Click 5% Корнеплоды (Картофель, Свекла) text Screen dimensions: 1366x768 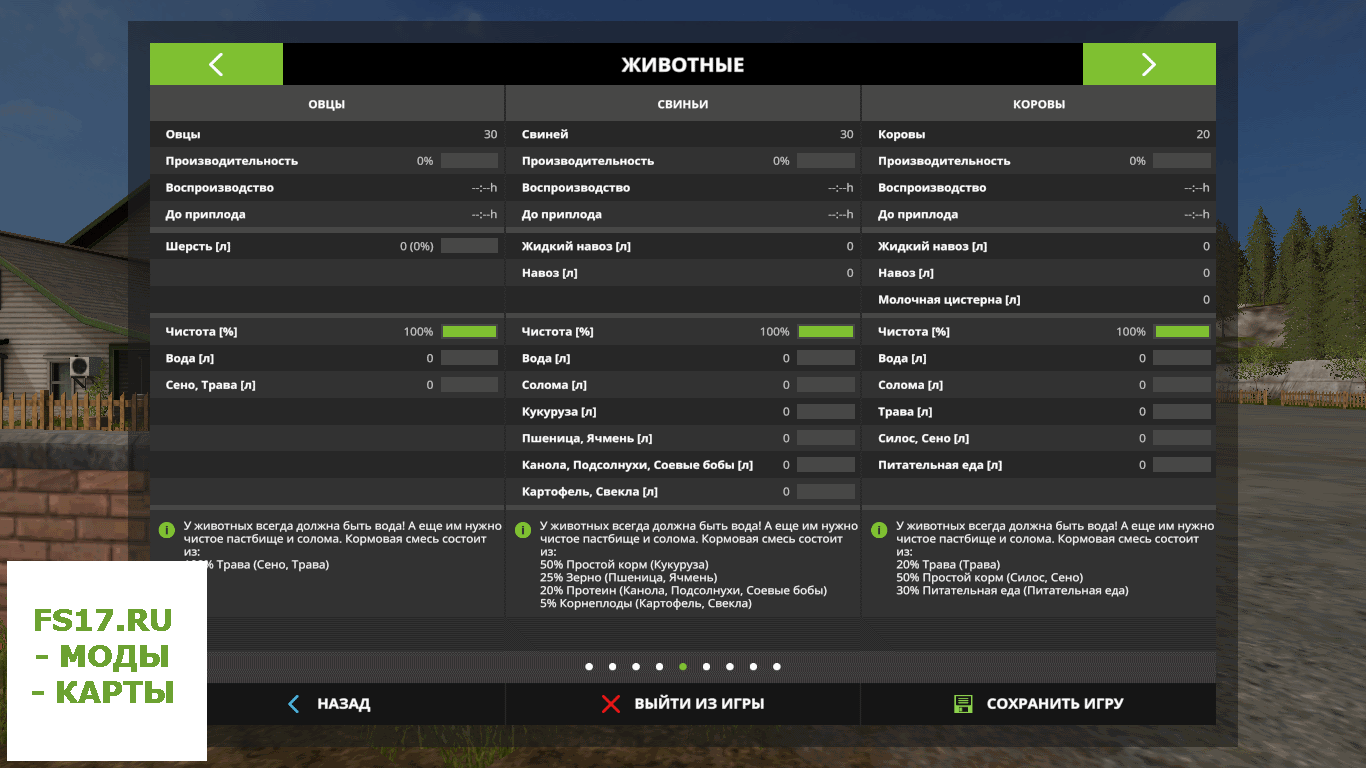[x=646, y=604]
